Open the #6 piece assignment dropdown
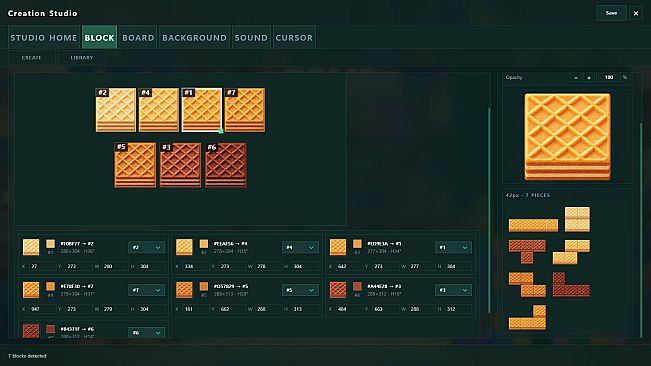651x366 pixels. (x=146, y=332)
